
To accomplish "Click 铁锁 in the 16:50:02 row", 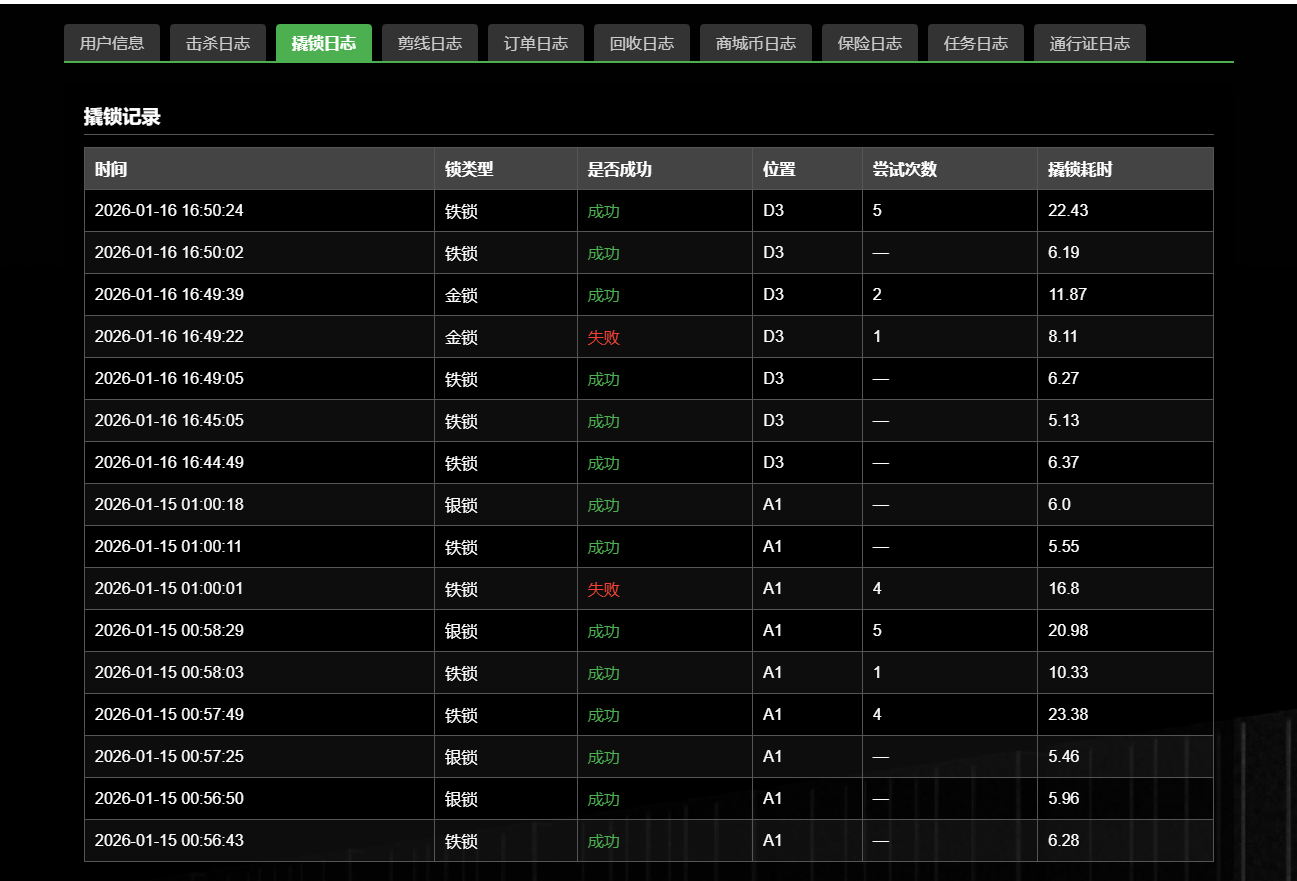I will 461,254.
